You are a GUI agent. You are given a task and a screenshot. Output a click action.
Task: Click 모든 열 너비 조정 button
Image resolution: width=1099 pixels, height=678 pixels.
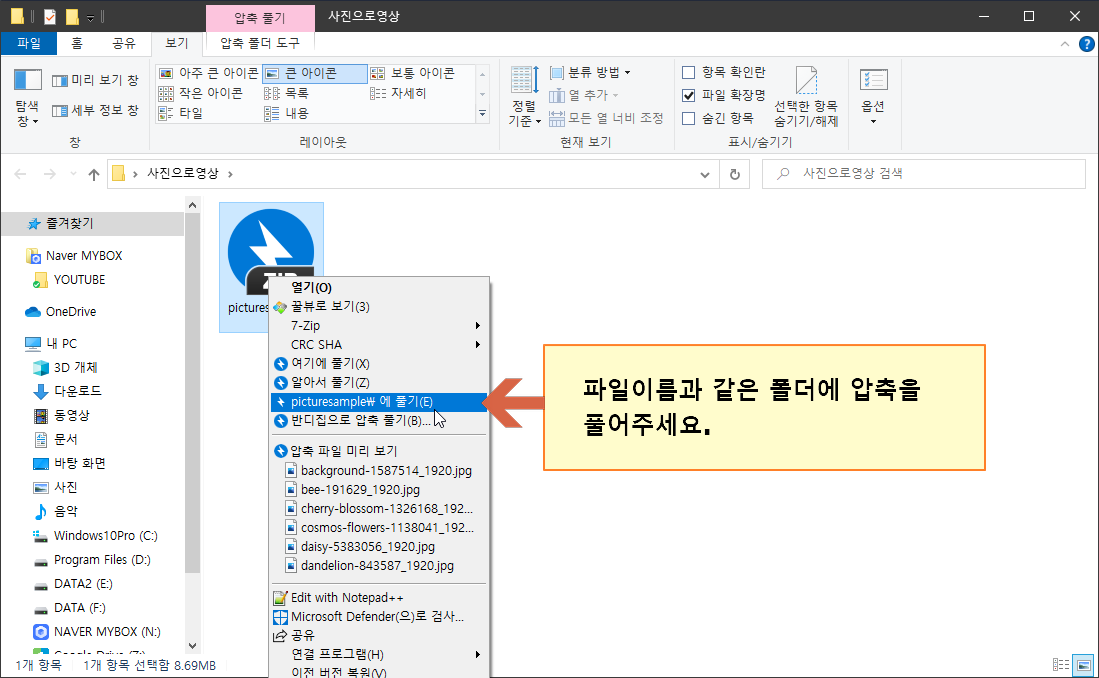tap(606, 118)
